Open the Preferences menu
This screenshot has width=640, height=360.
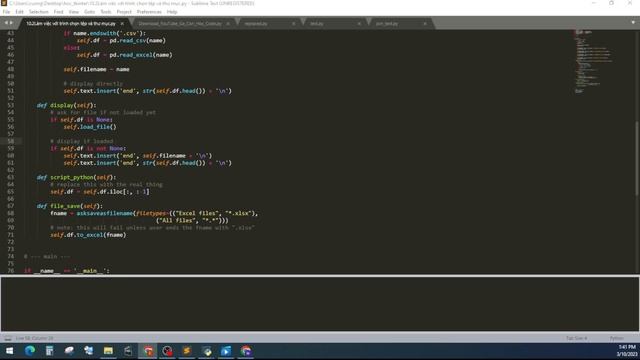[x=149, y=12]
